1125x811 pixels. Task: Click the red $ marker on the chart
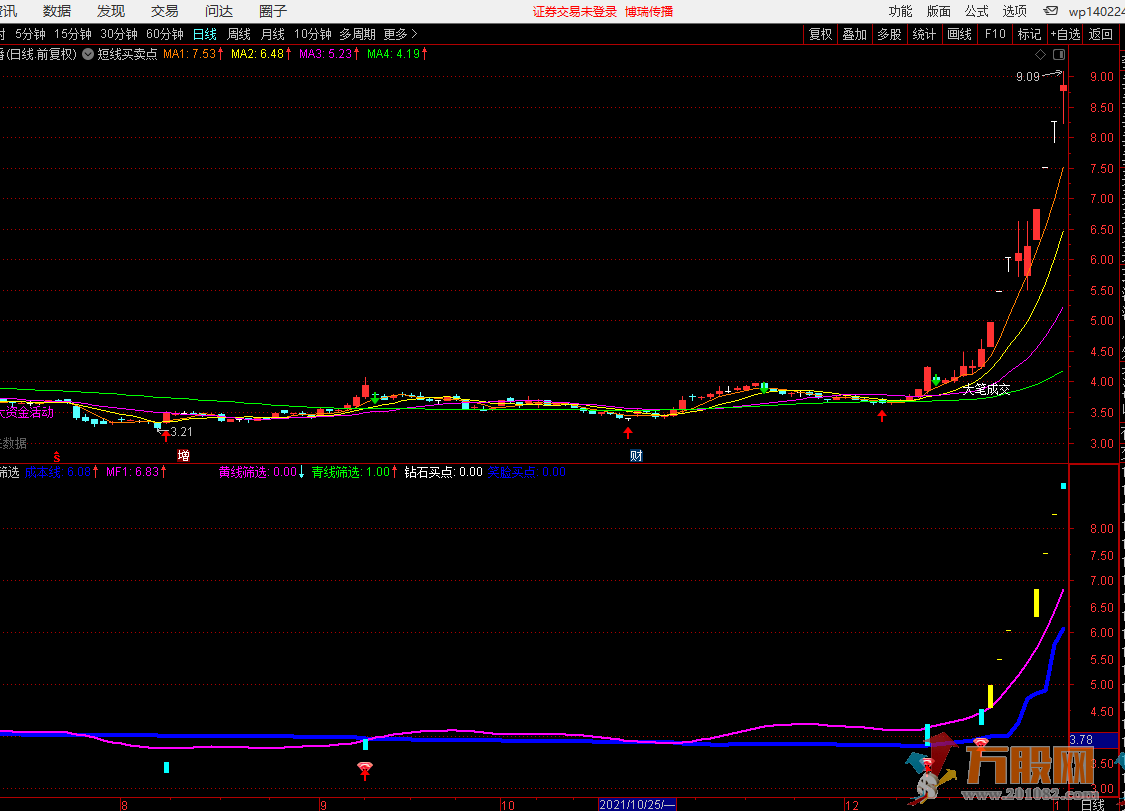click(57, 456)
